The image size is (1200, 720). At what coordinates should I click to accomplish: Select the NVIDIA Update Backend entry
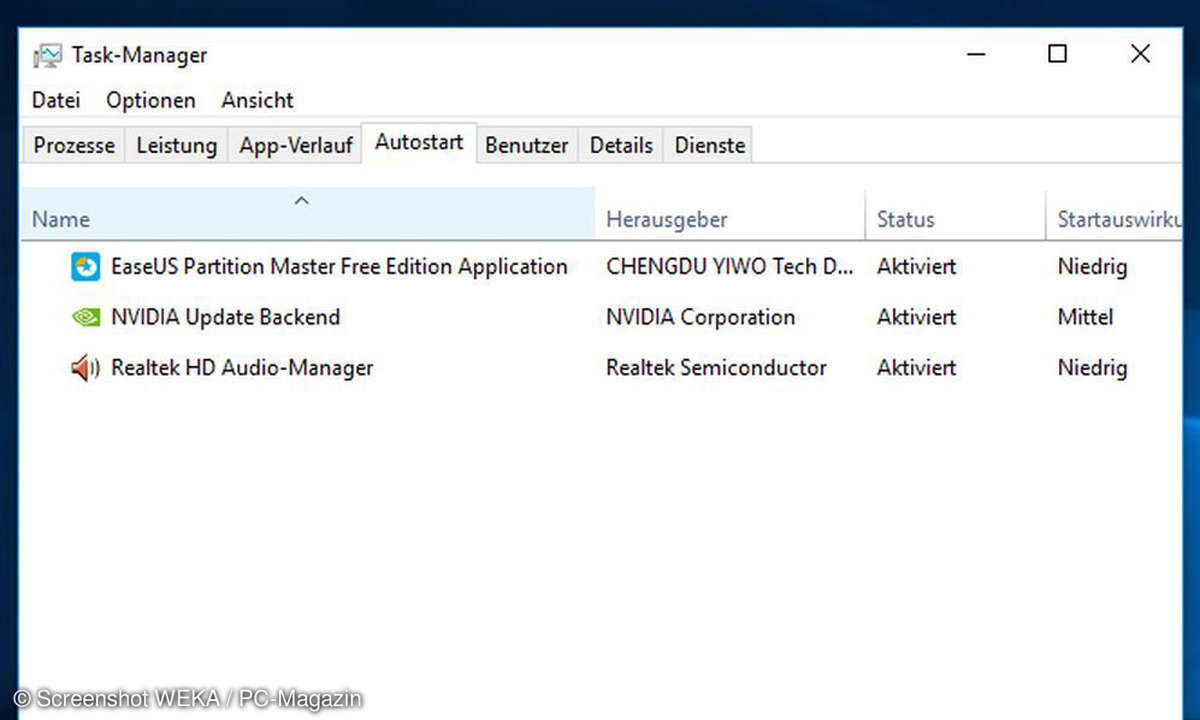[226, 317]
